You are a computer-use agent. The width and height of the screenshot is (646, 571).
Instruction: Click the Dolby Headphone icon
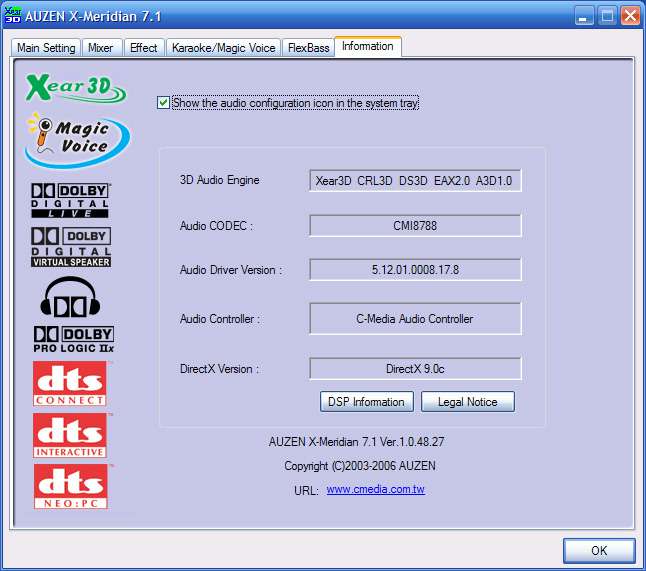[x=70, y=297]
